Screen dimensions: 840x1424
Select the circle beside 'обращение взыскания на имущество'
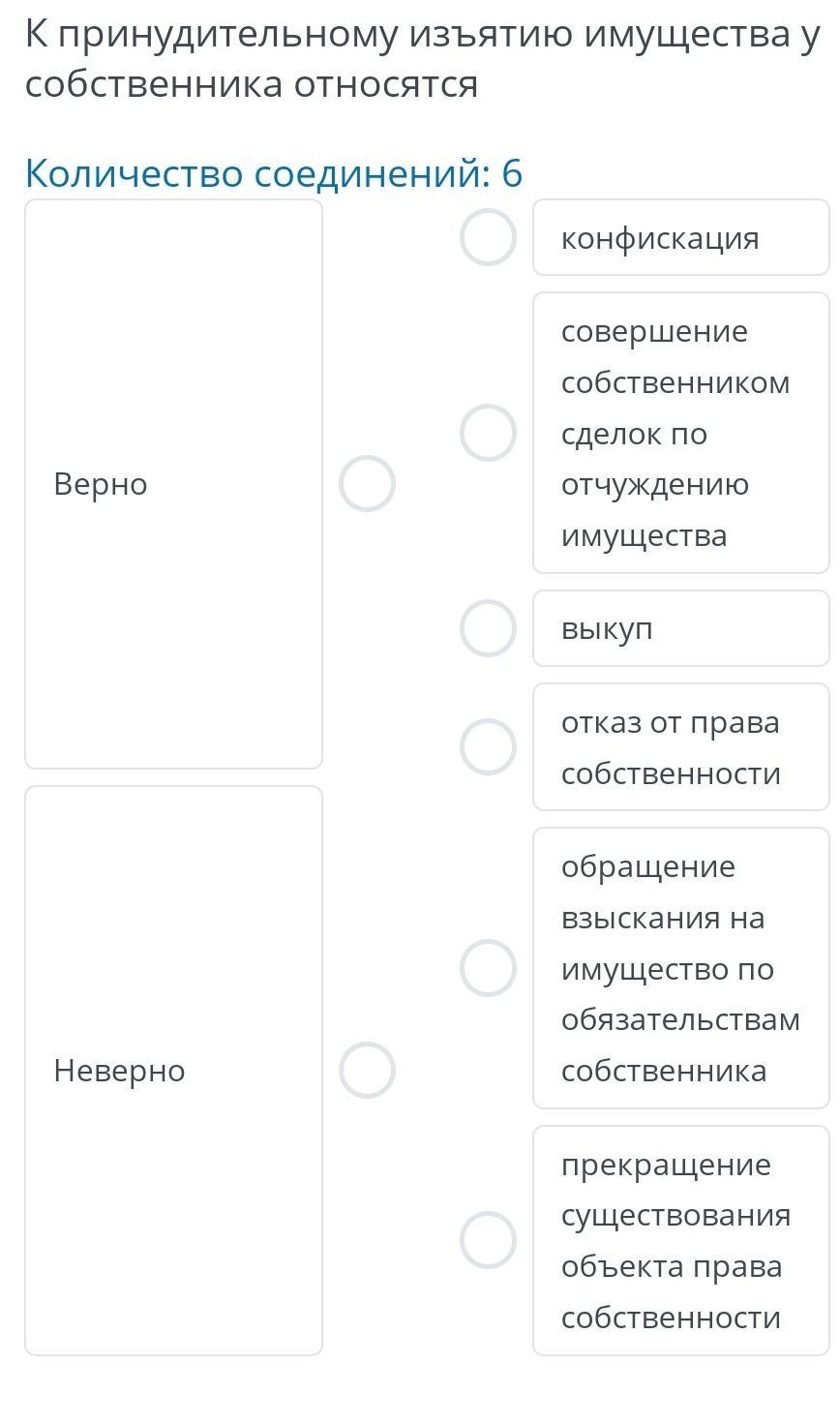click(488, 968)
